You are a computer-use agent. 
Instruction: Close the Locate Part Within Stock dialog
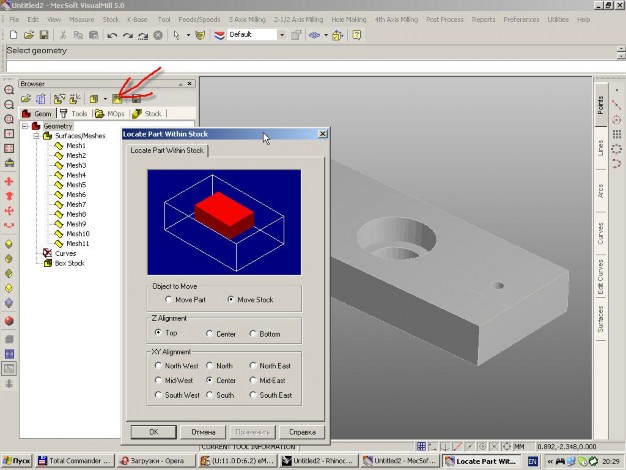click(323, 134)
